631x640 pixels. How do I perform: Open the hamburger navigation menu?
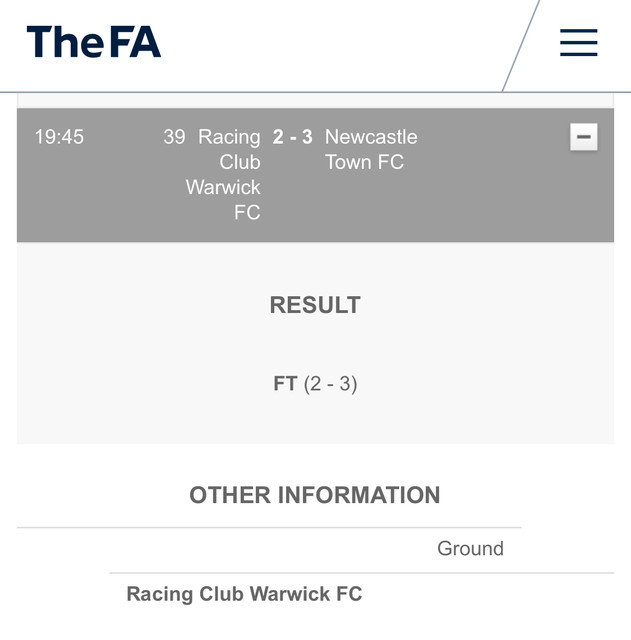click(578, 42)
